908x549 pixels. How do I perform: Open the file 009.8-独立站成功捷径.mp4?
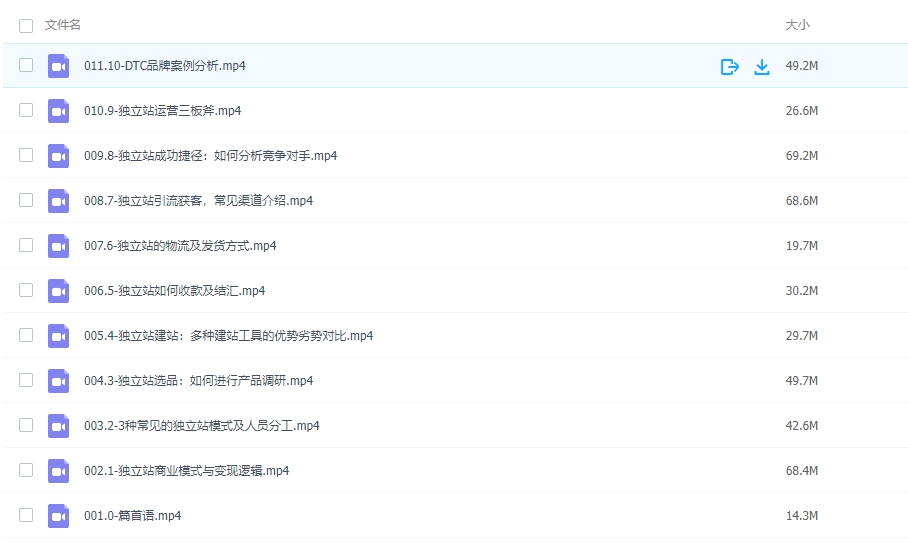coord(210,156)
